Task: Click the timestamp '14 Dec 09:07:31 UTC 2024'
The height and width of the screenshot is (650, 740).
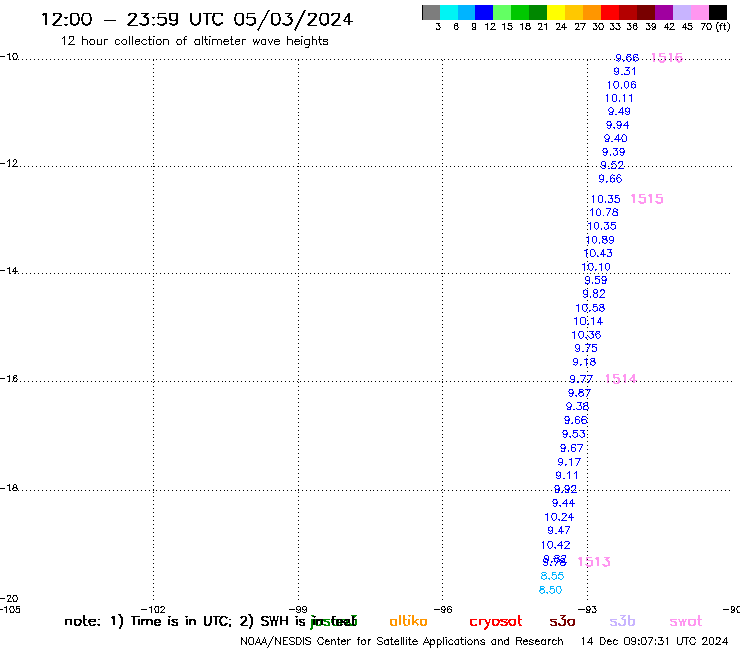Action: point(654,641)
